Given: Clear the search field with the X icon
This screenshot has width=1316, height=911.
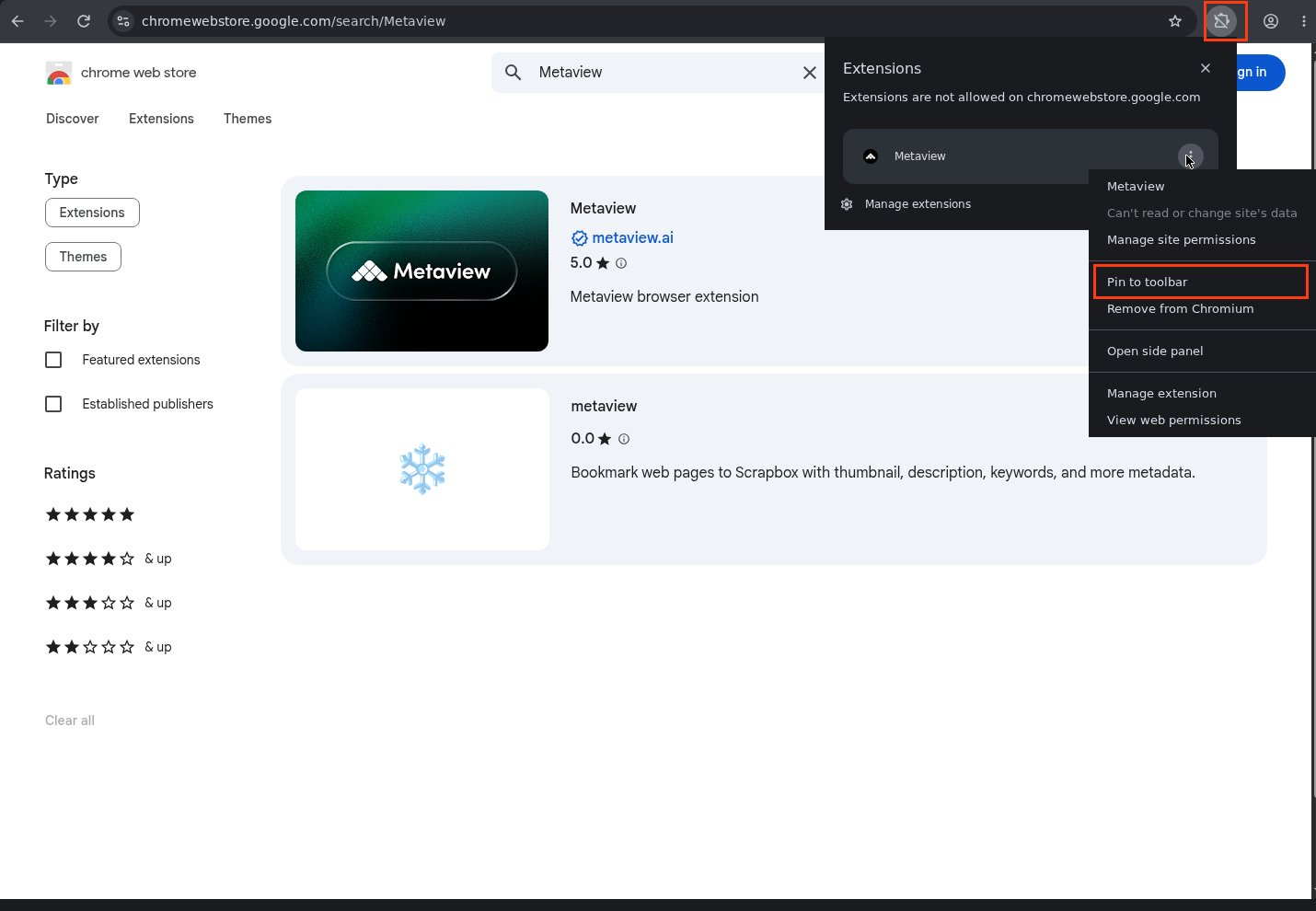Looking at the screenshot, I should pyautogui.click(x=810, y=73).
